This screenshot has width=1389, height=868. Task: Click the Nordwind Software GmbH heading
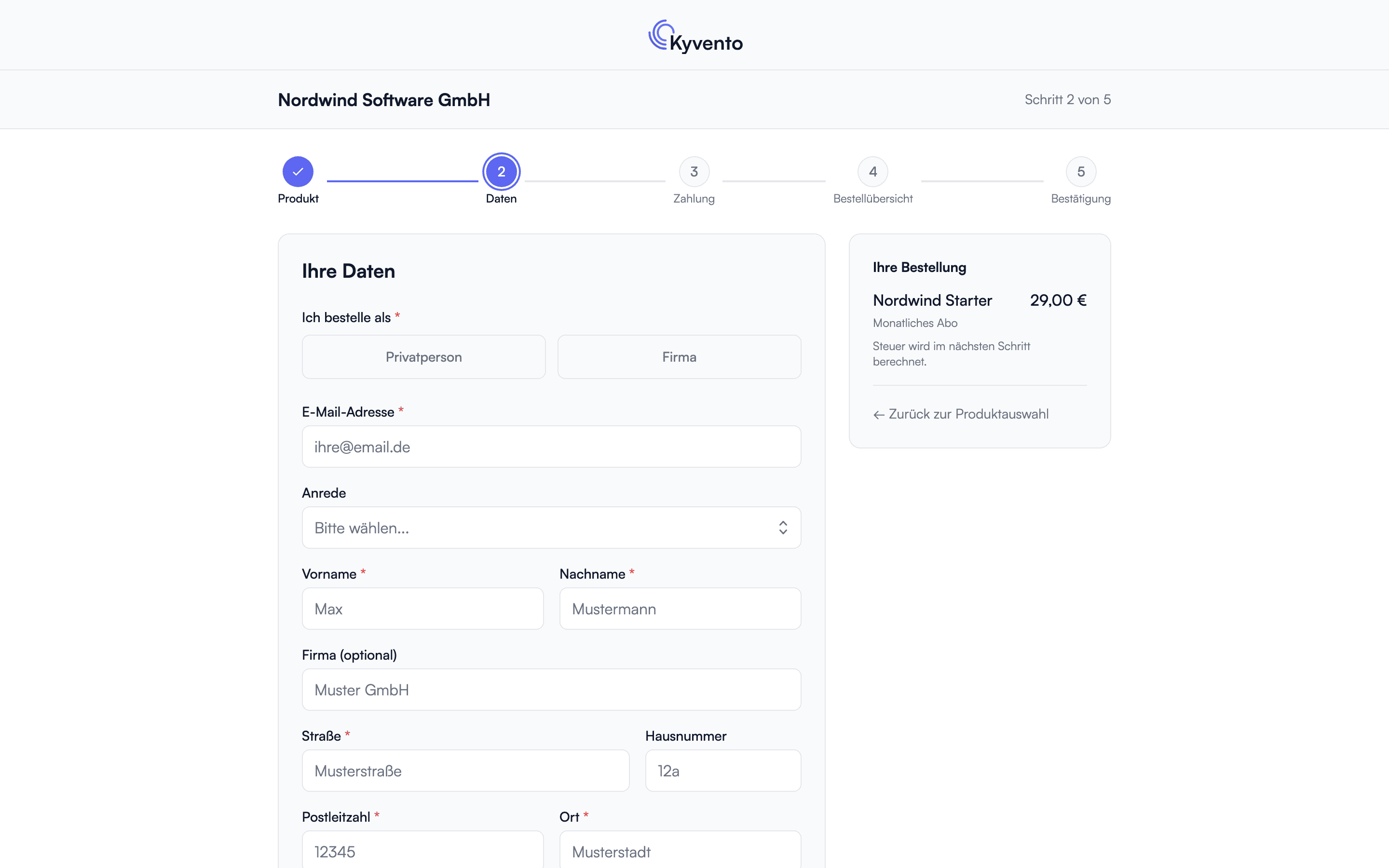point(384,100)
